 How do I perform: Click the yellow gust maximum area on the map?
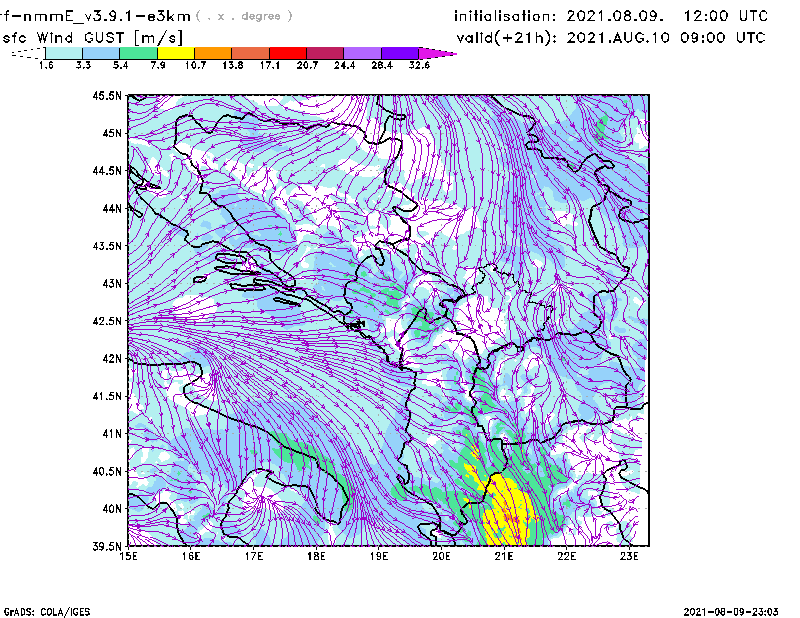click(x=508, y=510)
